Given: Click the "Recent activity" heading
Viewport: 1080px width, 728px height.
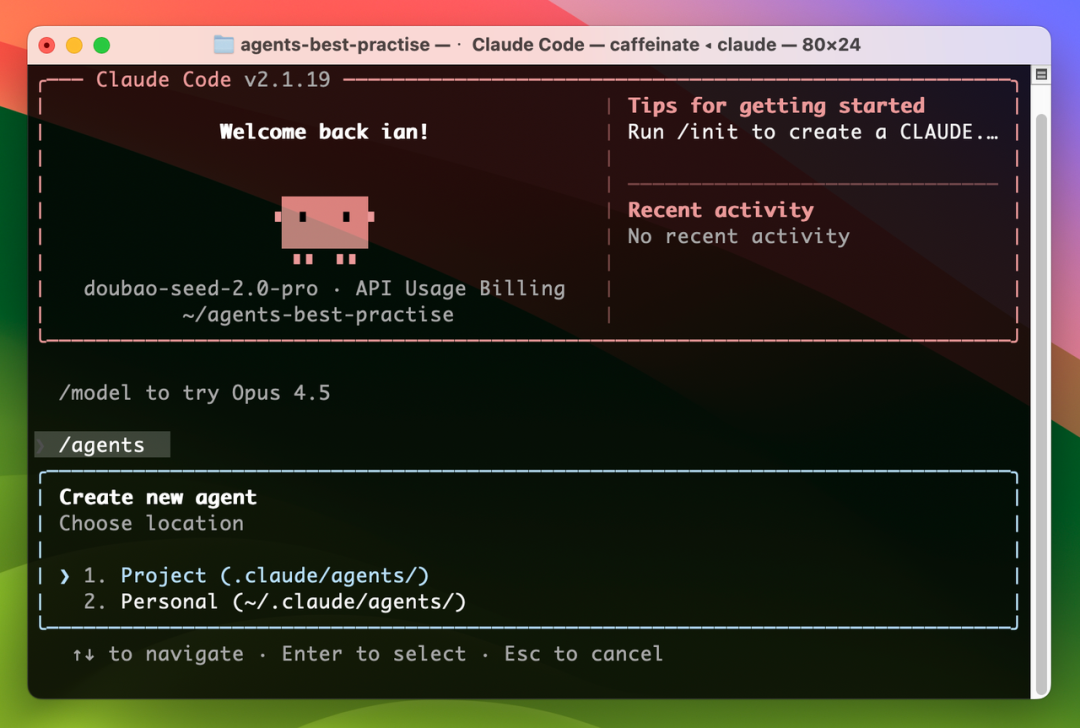Looking at the screenshot, I should click(720, 210).
